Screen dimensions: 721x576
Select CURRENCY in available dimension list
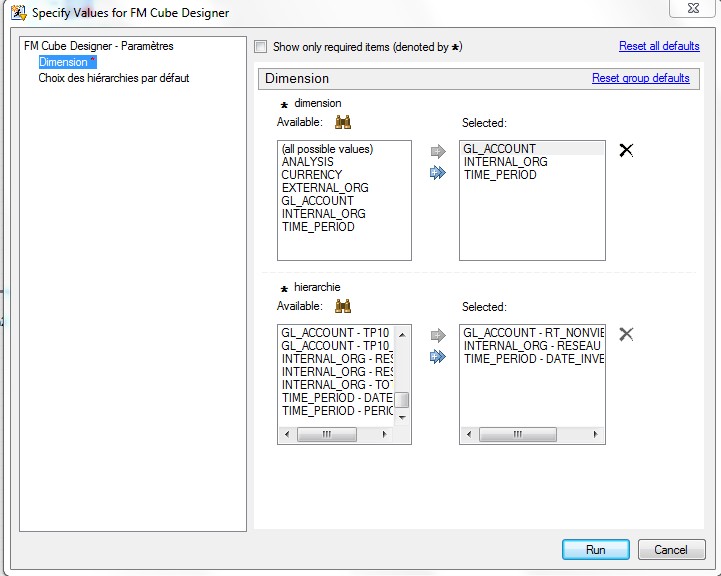(311, 175)
